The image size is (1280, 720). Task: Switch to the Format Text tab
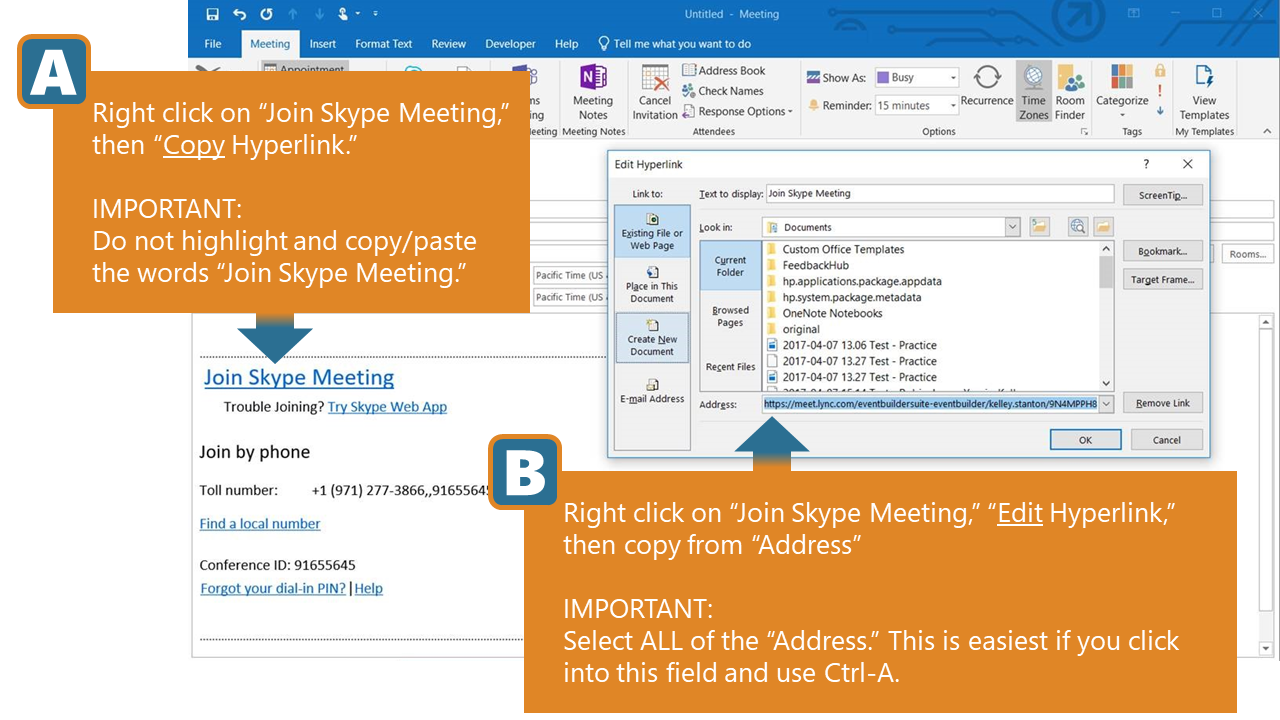384,44
